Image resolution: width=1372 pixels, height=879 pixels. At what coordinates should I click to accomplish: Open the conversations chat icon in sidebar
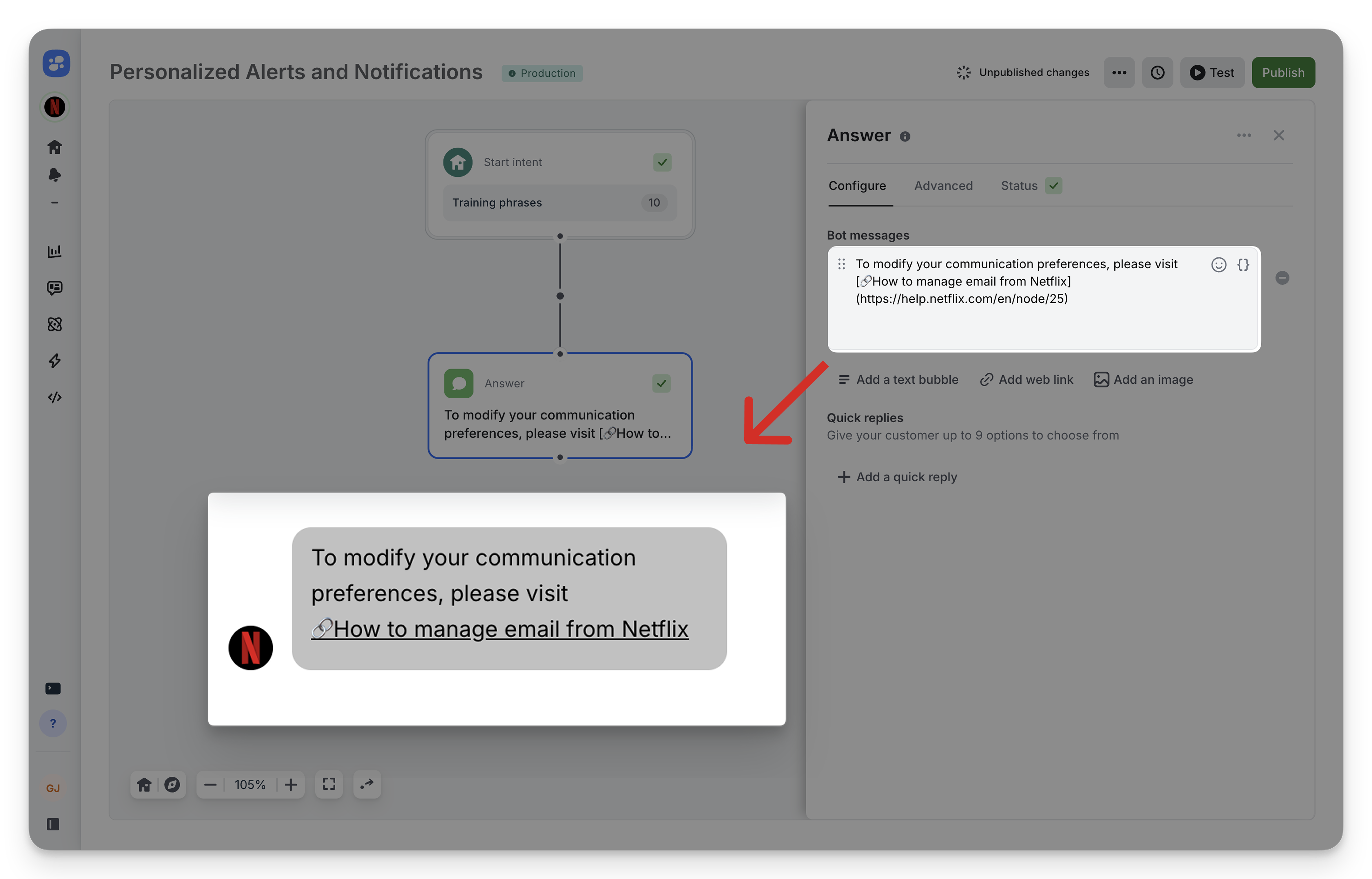pyautogui.click(x=55, y=288)
